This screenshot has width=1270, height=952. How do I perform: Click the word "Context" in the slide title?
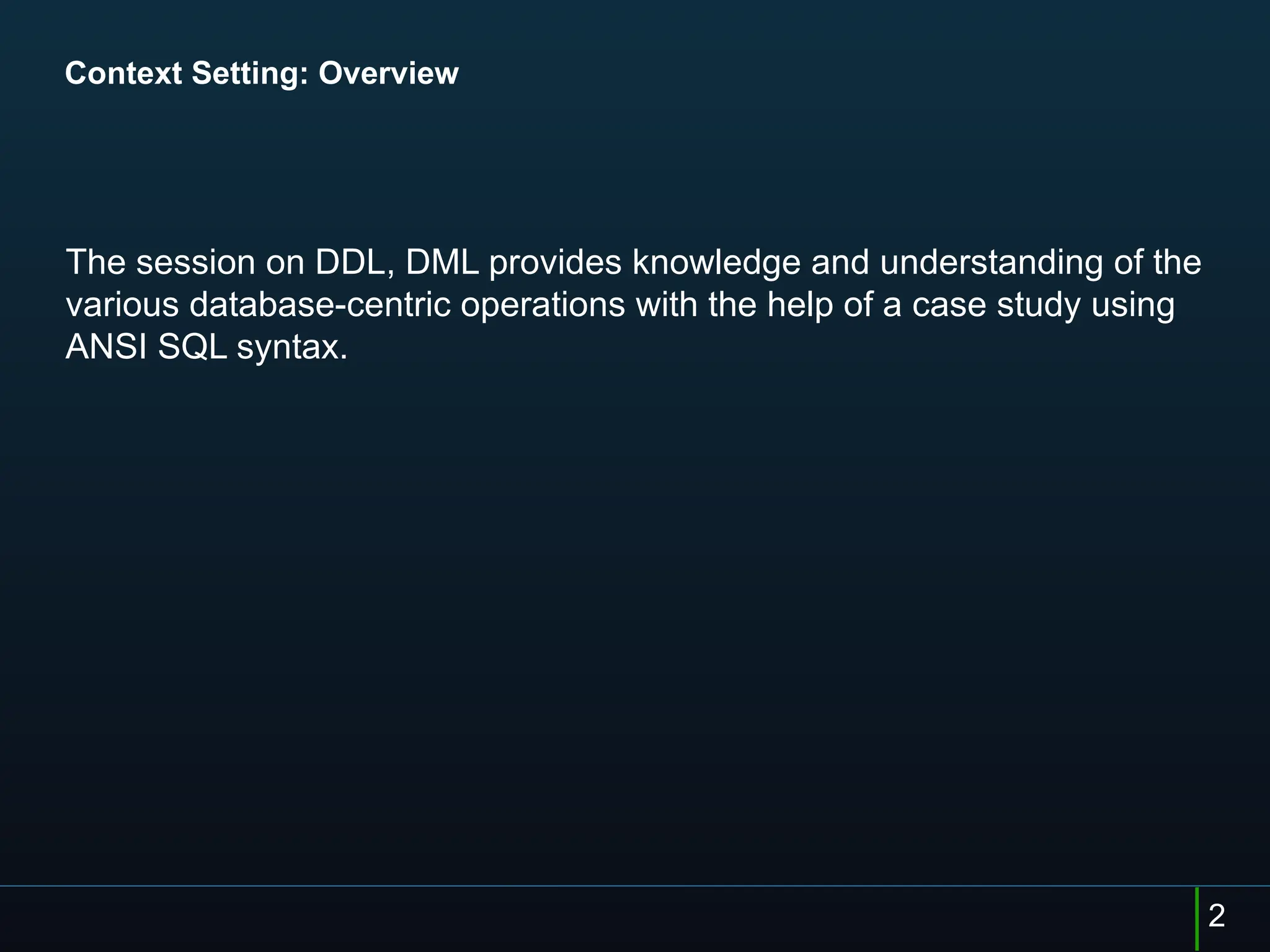(123, 73)
